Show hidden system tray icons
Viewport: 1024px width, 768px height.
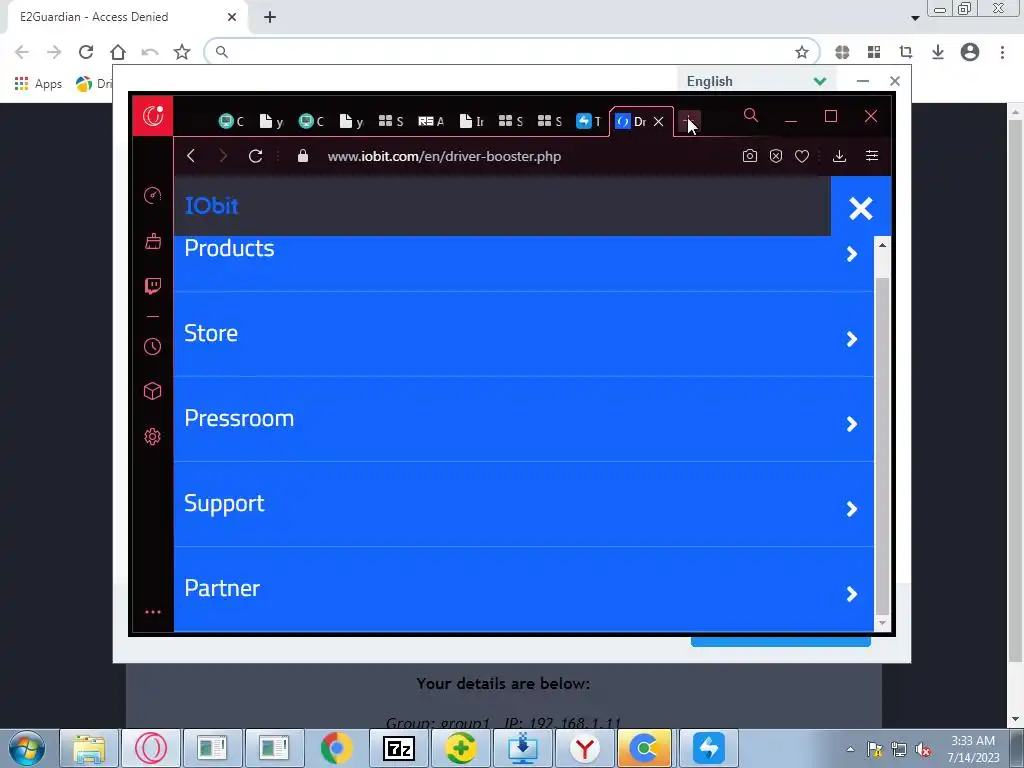pos(850,749)
